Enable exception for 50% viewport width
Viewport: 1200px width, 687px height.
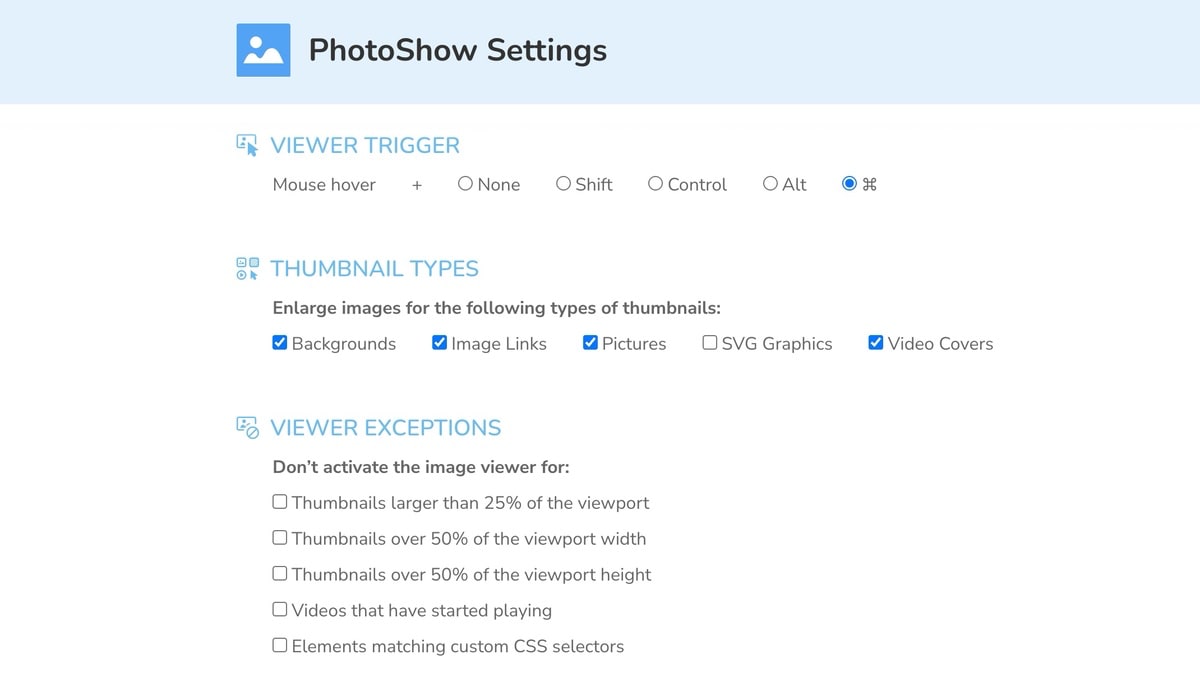[x=280, y=538]
